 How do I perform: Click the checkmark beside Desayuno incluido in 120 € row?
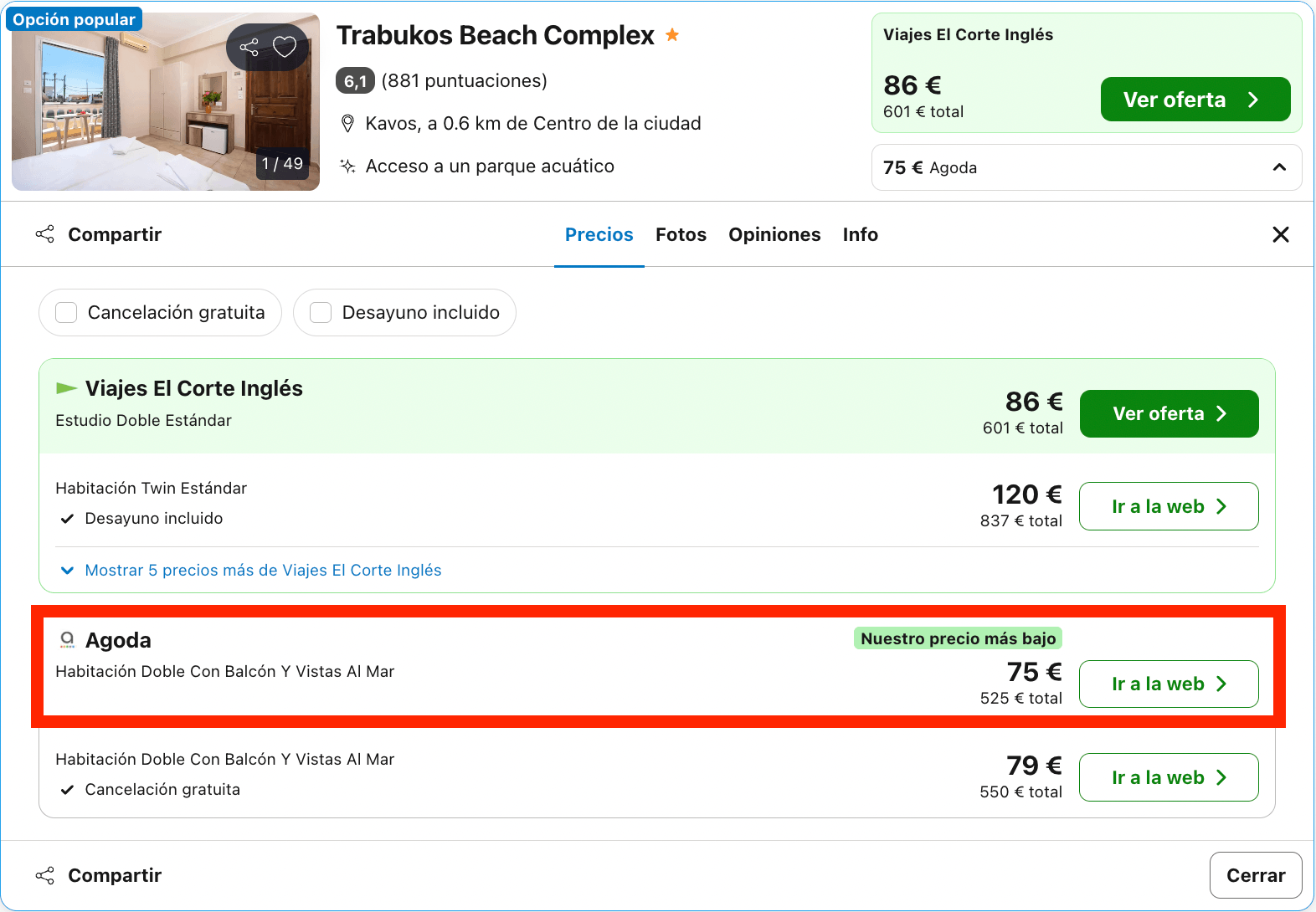pos(67,519)
